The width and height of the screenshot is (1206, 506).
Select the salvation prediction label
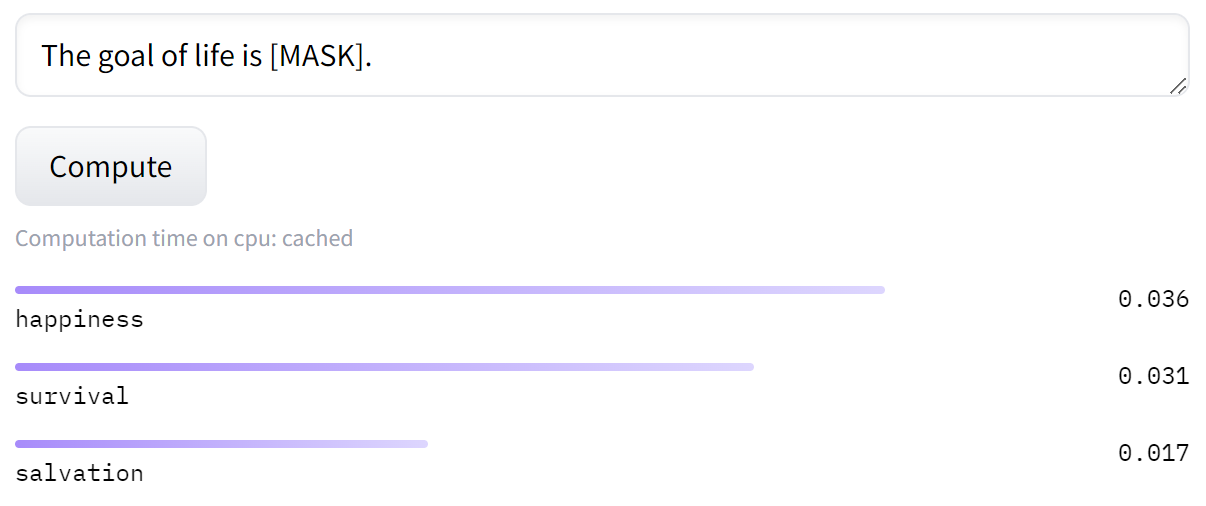click(80, 473)
